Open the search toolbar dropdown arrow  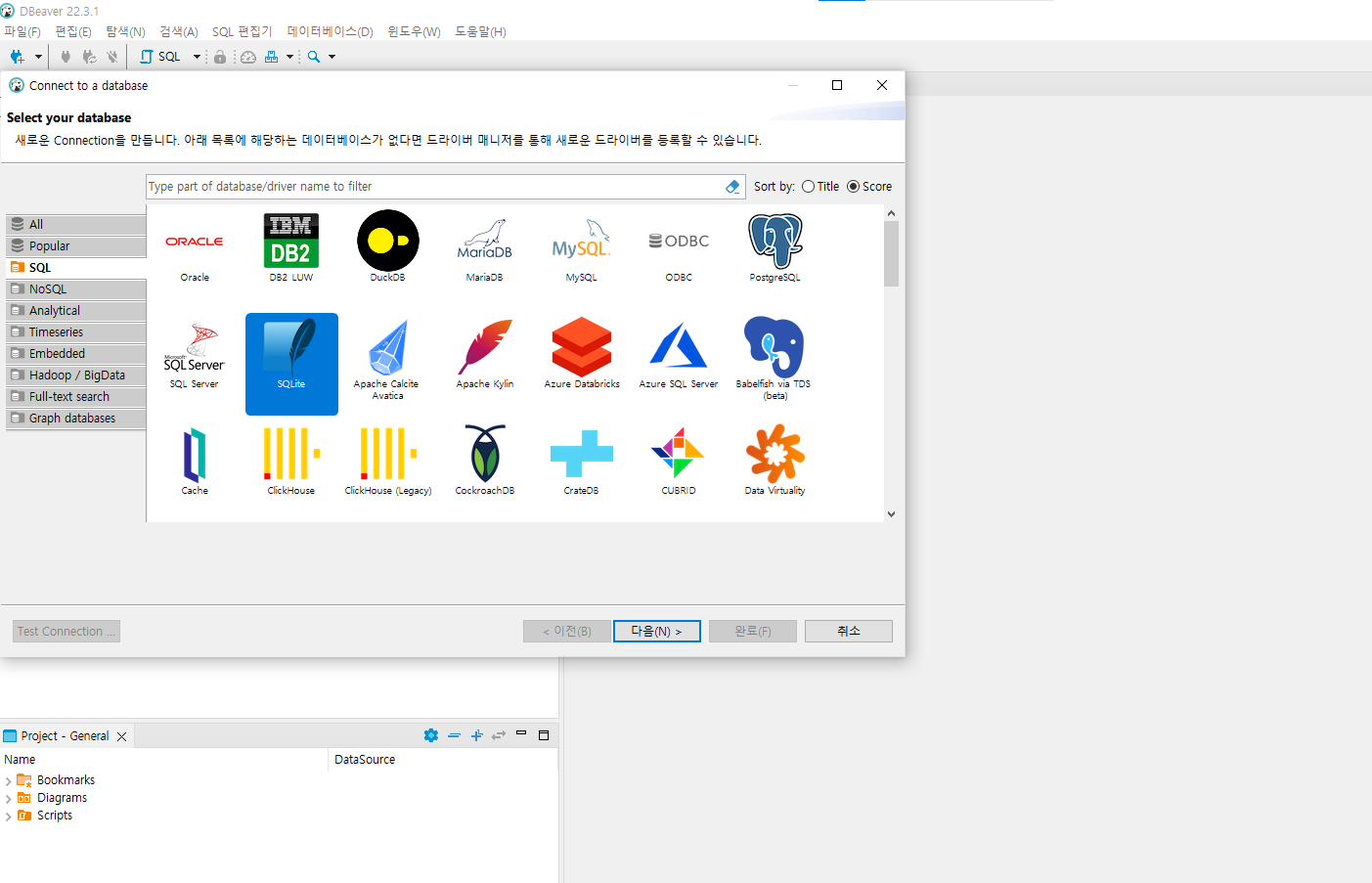coord(332,57)
